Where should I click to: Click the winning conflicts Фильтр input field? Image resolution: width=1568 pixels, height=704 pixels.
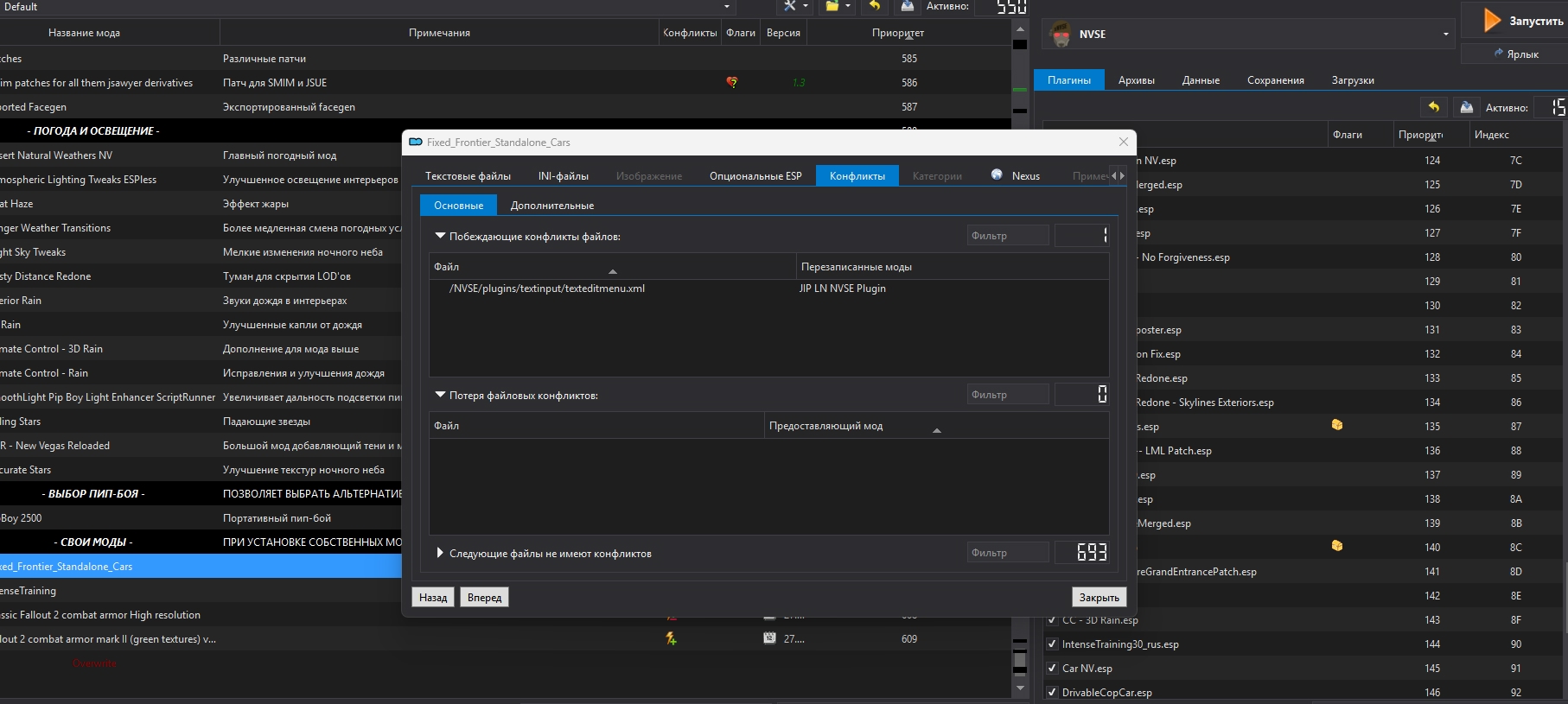click(1007, 236)
